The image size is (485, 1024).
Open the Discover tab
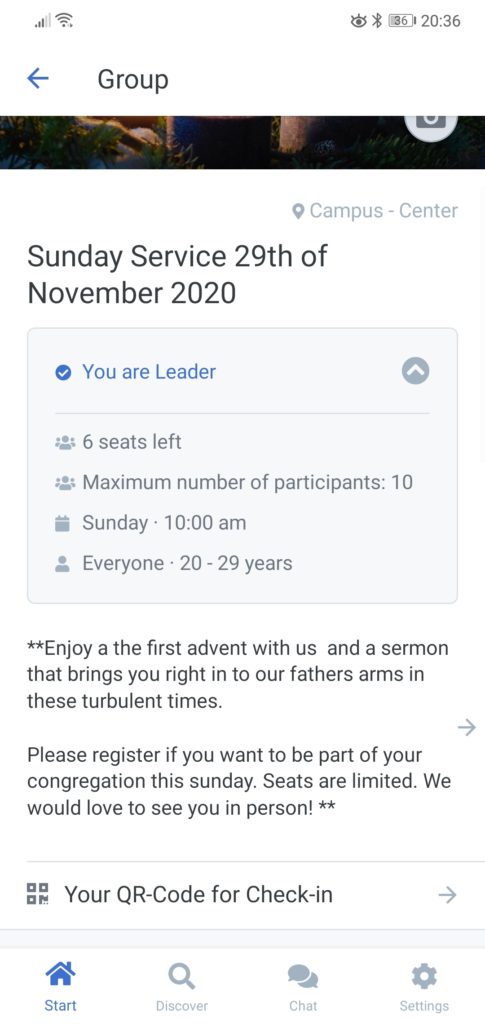pyautogui.click(x=181, y=987)
